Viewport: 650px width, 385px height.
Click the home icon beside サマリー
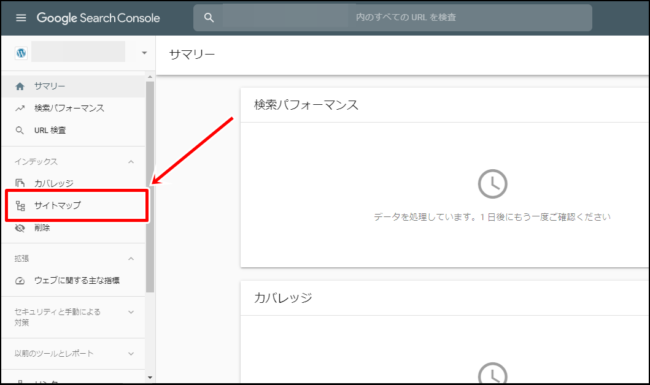point(19,86)
